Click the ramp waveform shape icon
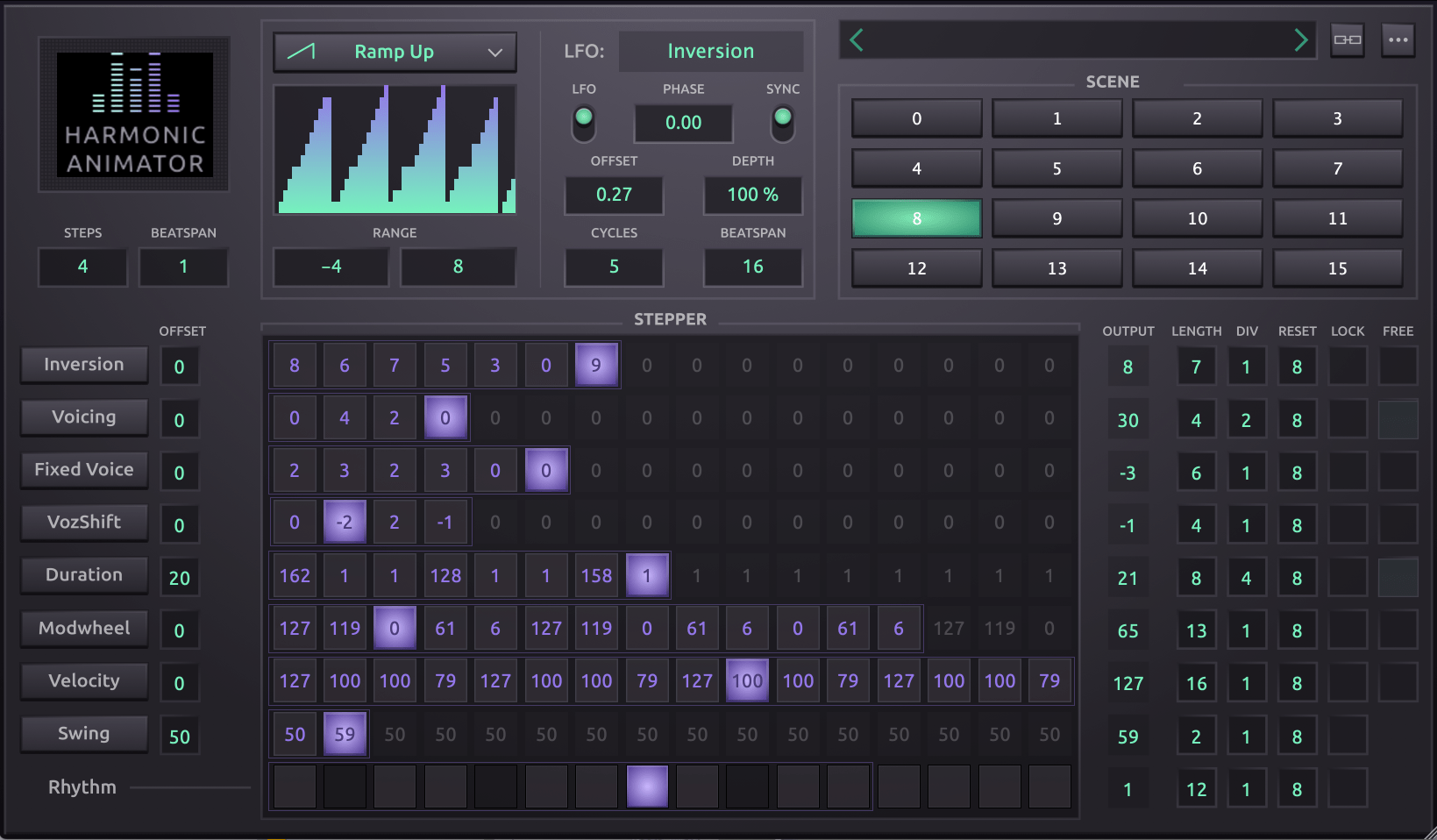The height and width of the screenshot is (840, 1437). (x=301, y=52)
